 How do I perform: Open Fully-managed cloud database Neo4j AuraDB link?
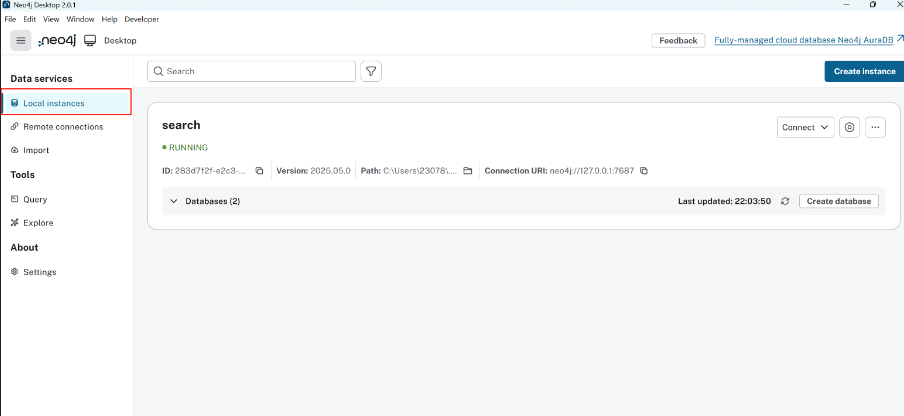point(804,40)
